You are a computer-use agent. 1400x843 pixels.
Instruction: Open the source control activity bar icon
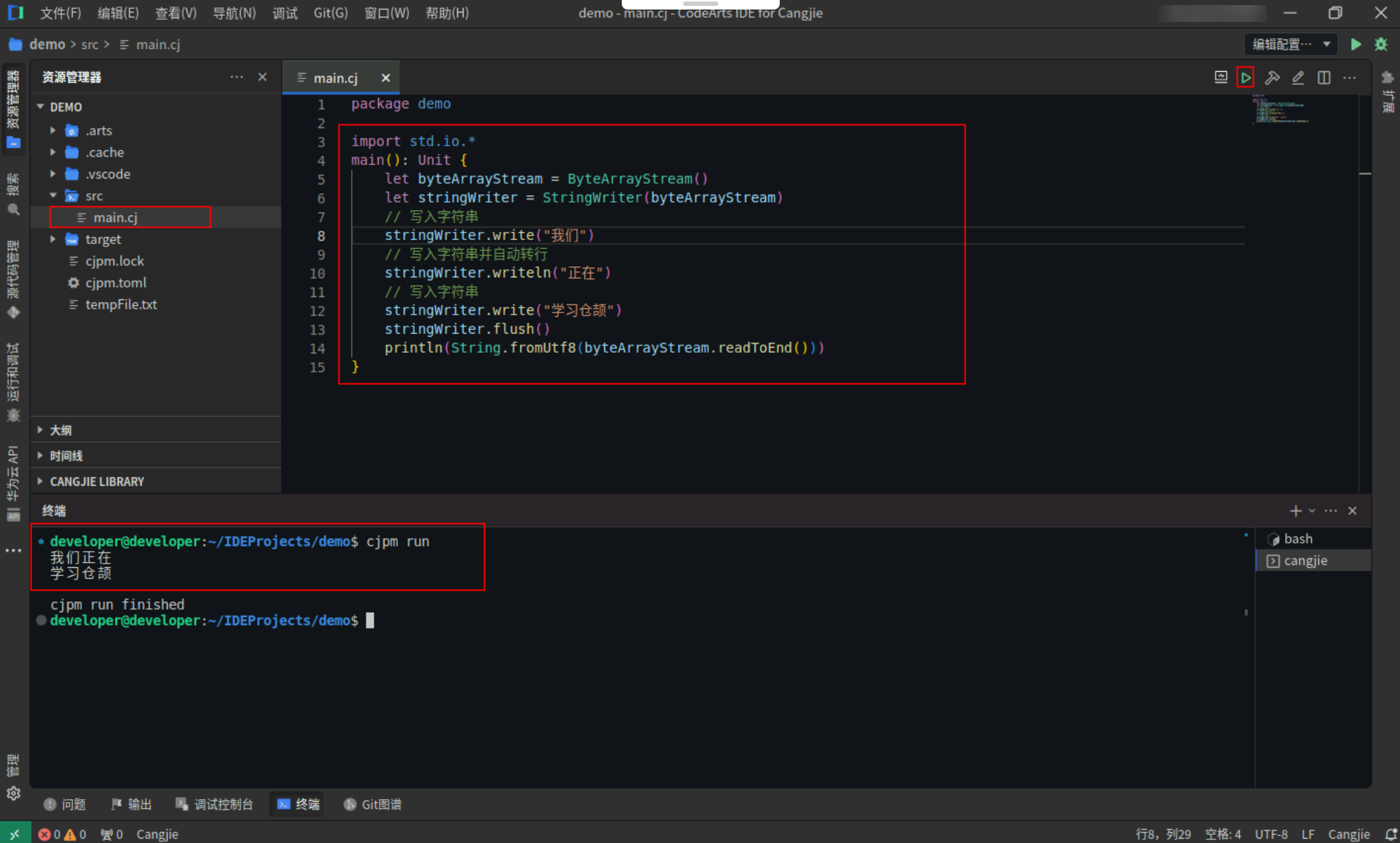point(13,280)
